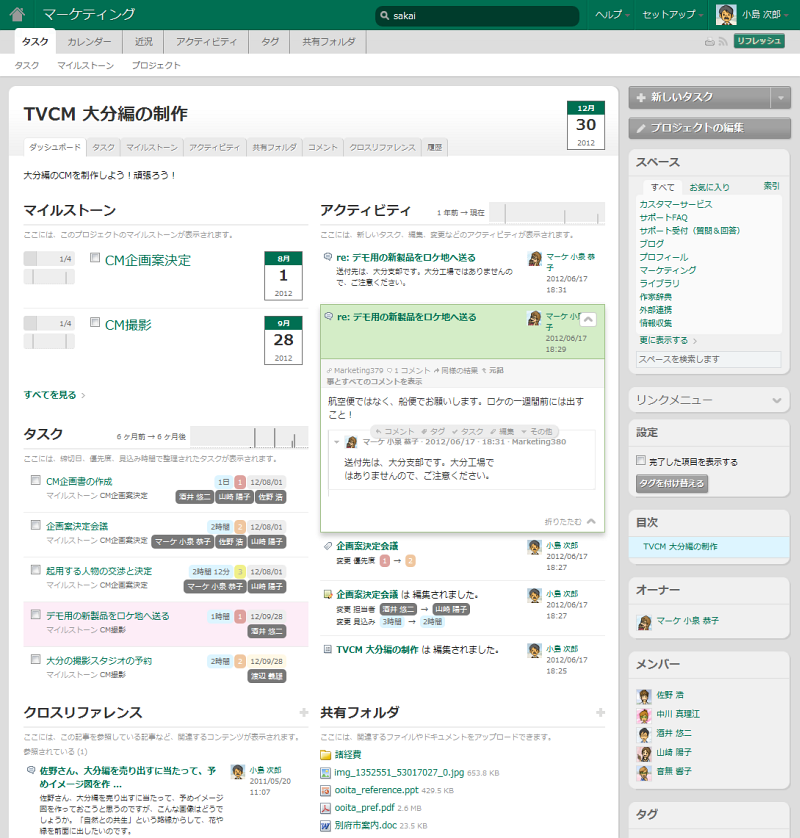Open the RSS feed icon

click(722, 42)
